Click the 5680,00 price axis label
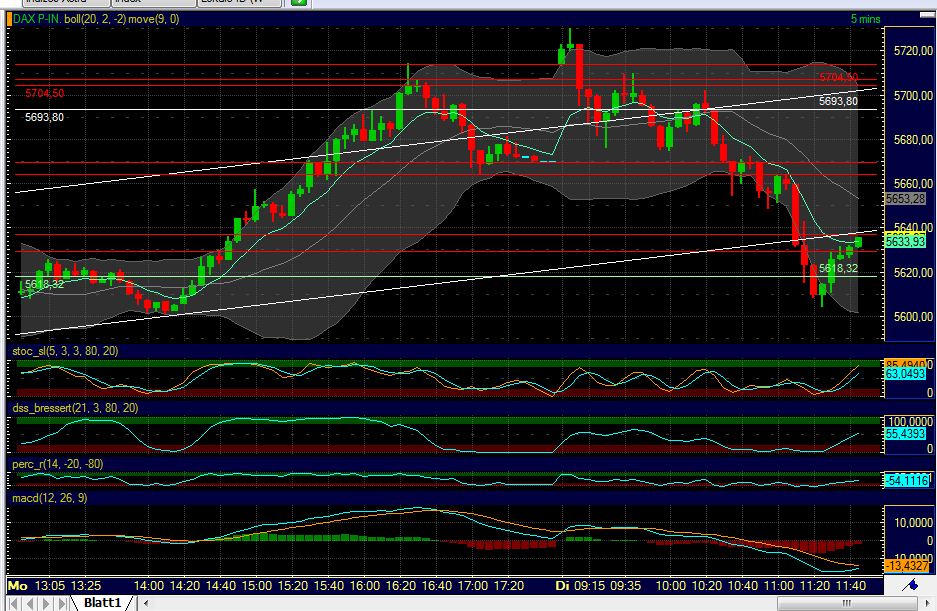This screenshot has height=611, width=937. 913,140
